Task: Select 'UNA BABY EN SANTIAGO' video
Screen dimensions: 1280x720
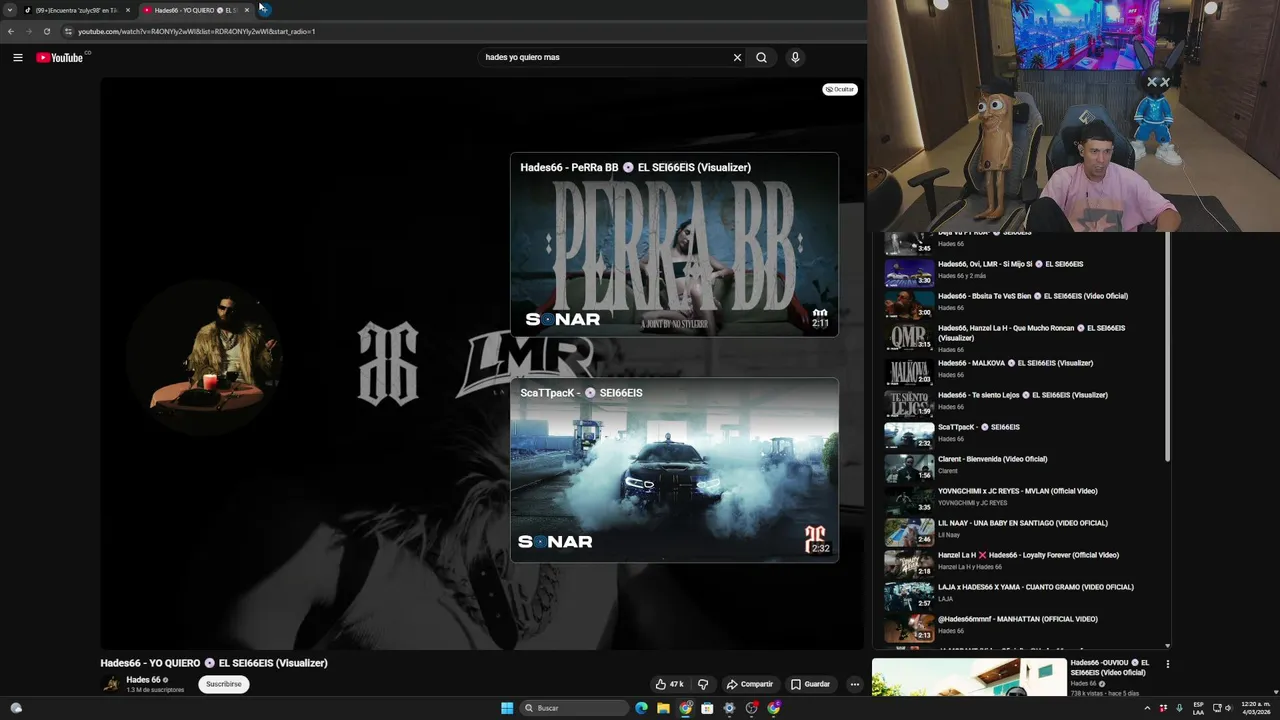Action: 1020,529
